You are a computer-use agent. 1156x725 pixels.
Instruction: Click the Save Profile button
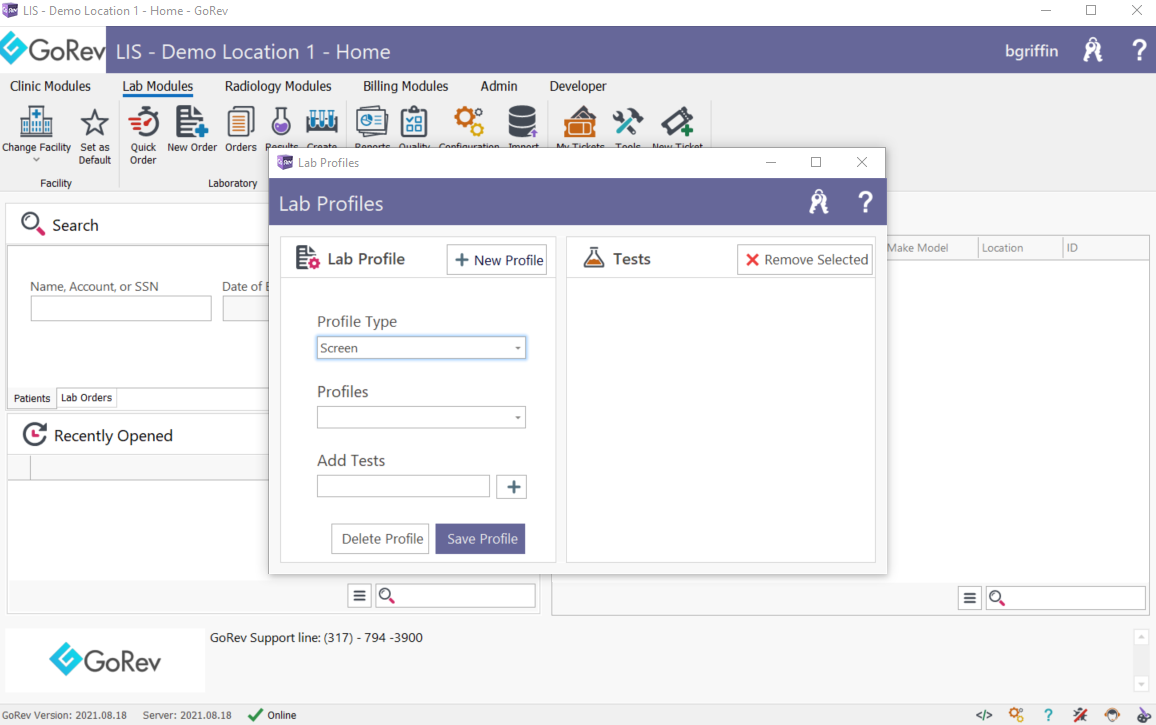click(x=481, y=538)
